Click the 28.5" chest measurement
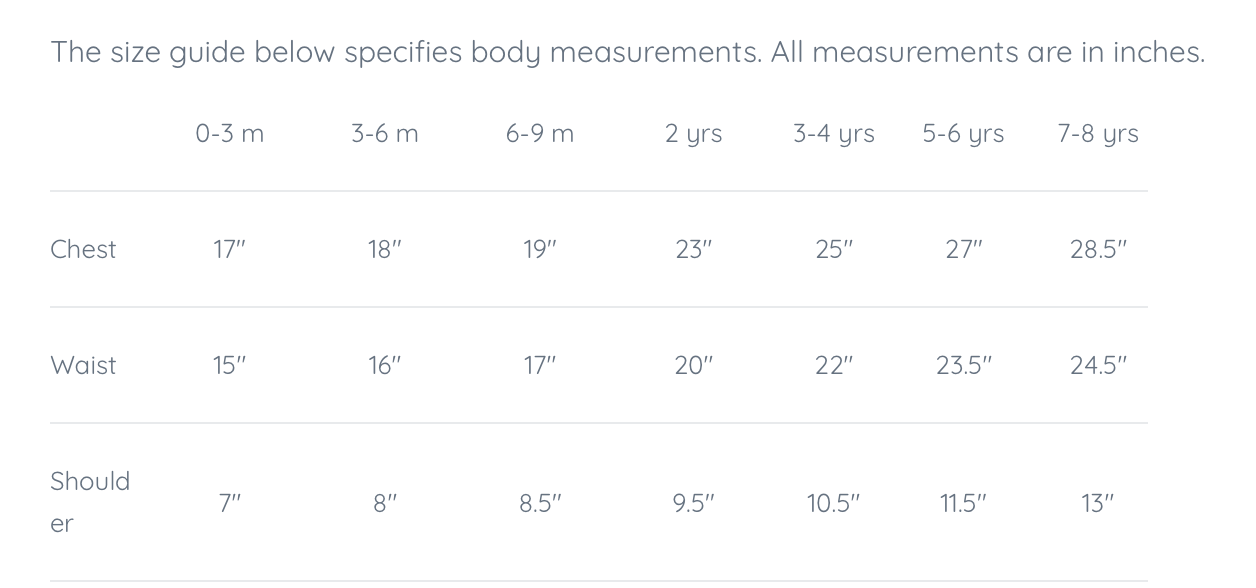Viewport: 1256px width, 588px height. click(1098, 250)
